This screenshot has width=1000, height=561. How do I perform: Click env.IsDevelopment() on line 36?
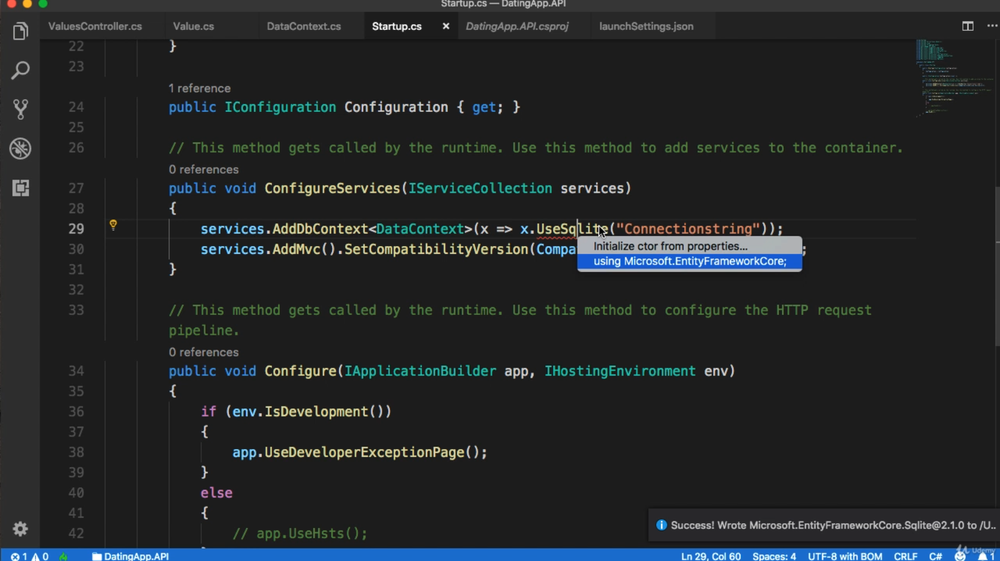tap(312, 412)
